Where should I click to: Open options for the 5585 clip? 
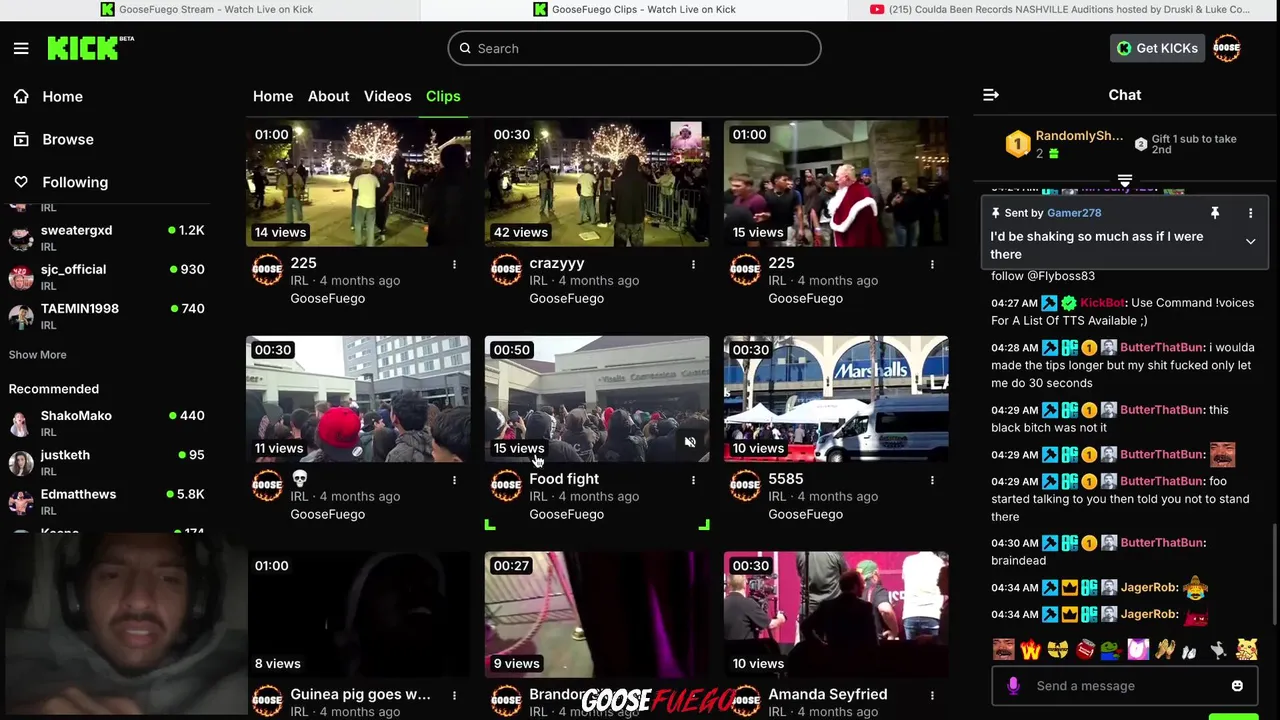coord(932,480)
